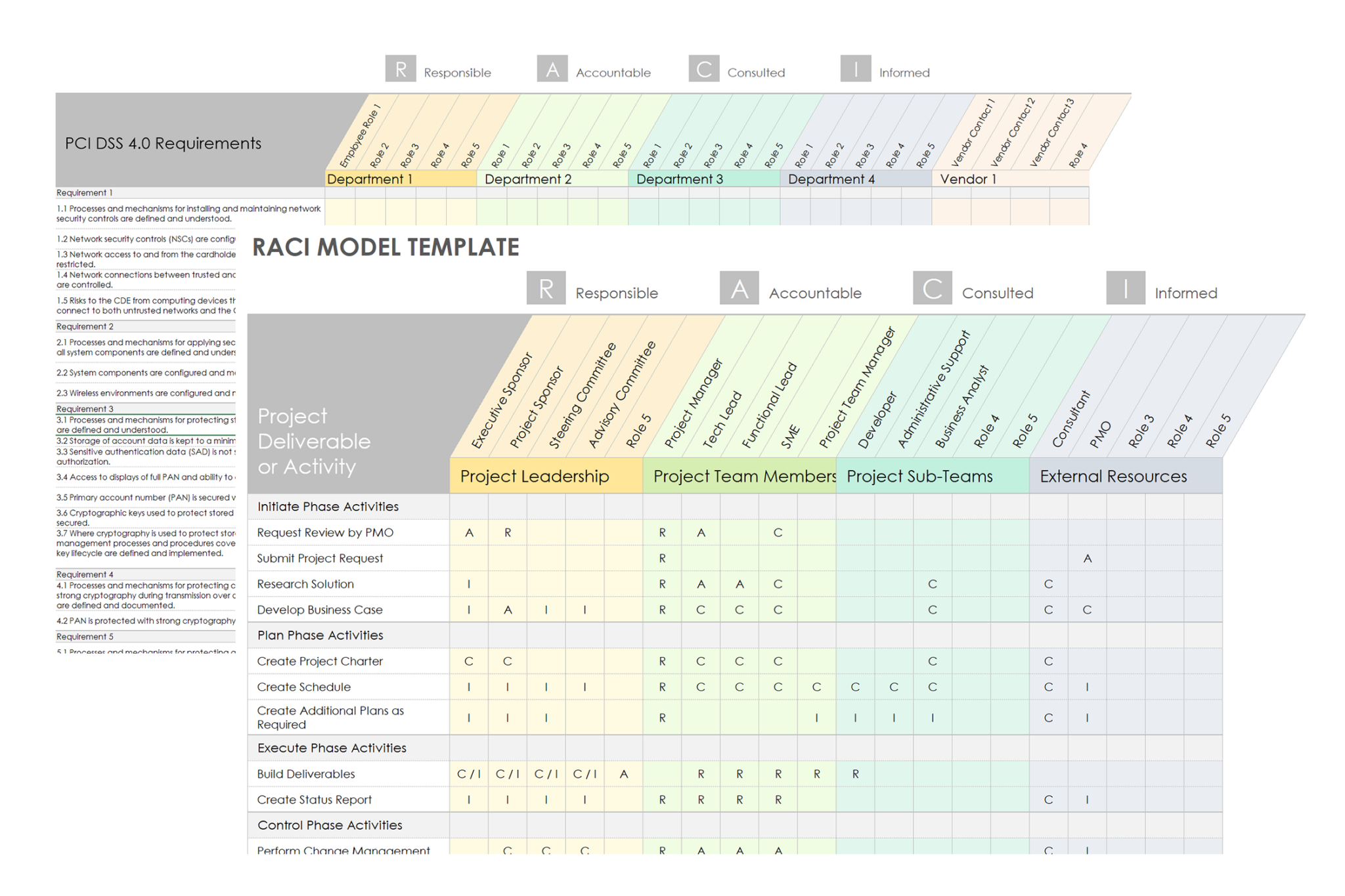
Task: Select the Requirement 2 row in PCI DSS sheet
Action: (146, 326)
